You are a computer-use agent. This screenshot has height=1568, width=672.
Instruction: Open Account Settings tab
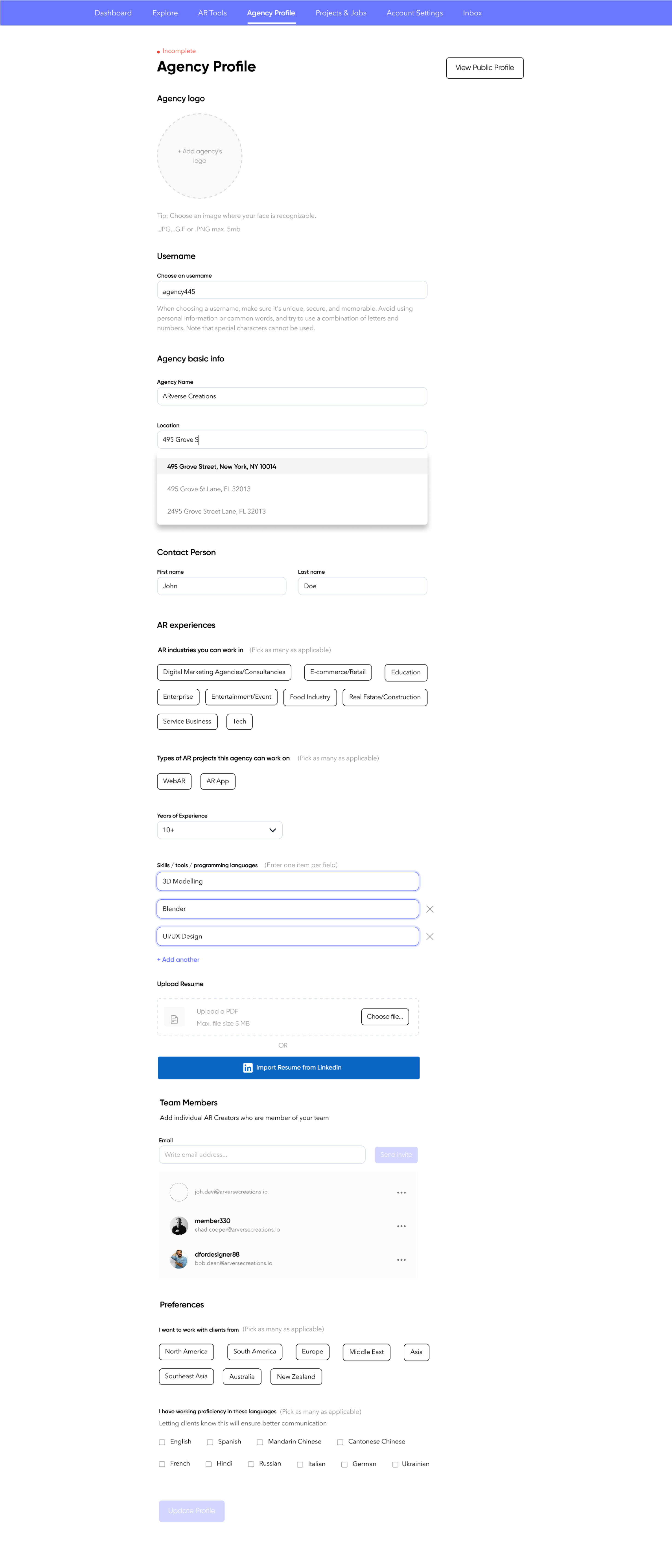click(415, 13)
